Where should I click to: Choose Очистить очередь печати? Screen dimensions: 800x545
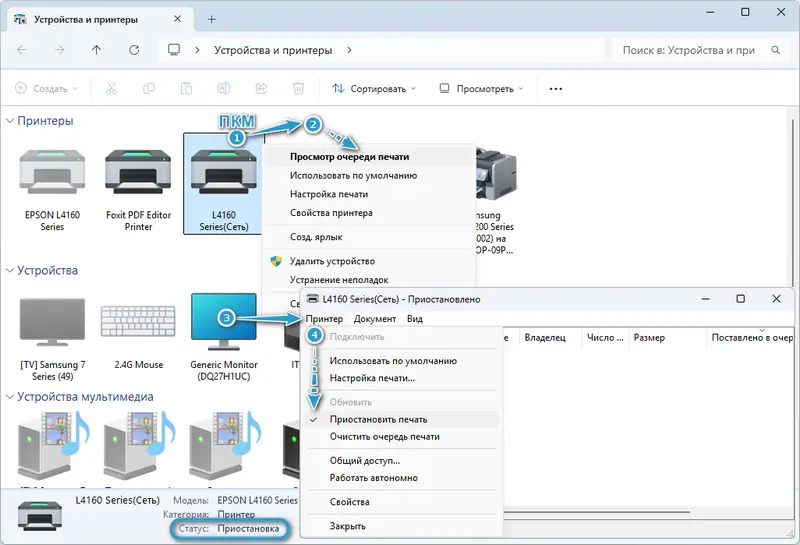click(403, 437)
